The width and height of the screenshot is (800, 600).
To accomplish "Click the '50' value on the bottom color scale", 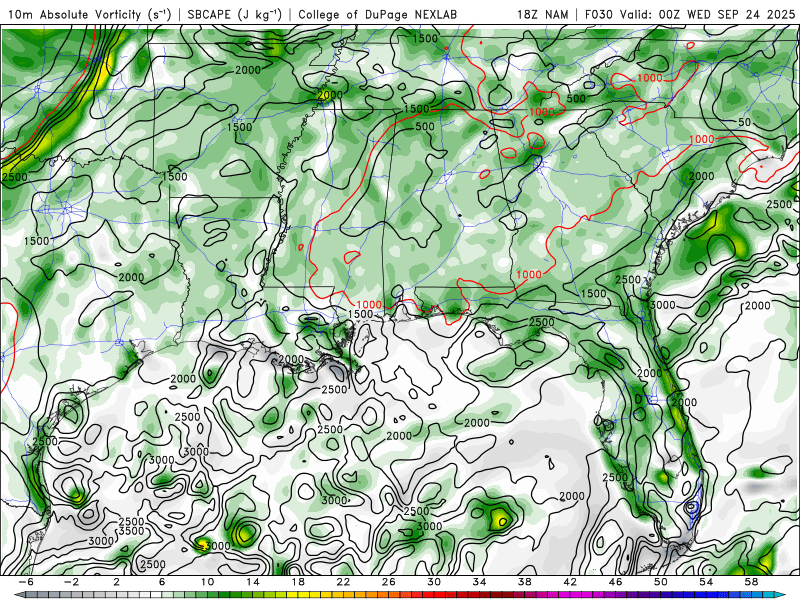I will pyautogui.click(x=661, y=582).
